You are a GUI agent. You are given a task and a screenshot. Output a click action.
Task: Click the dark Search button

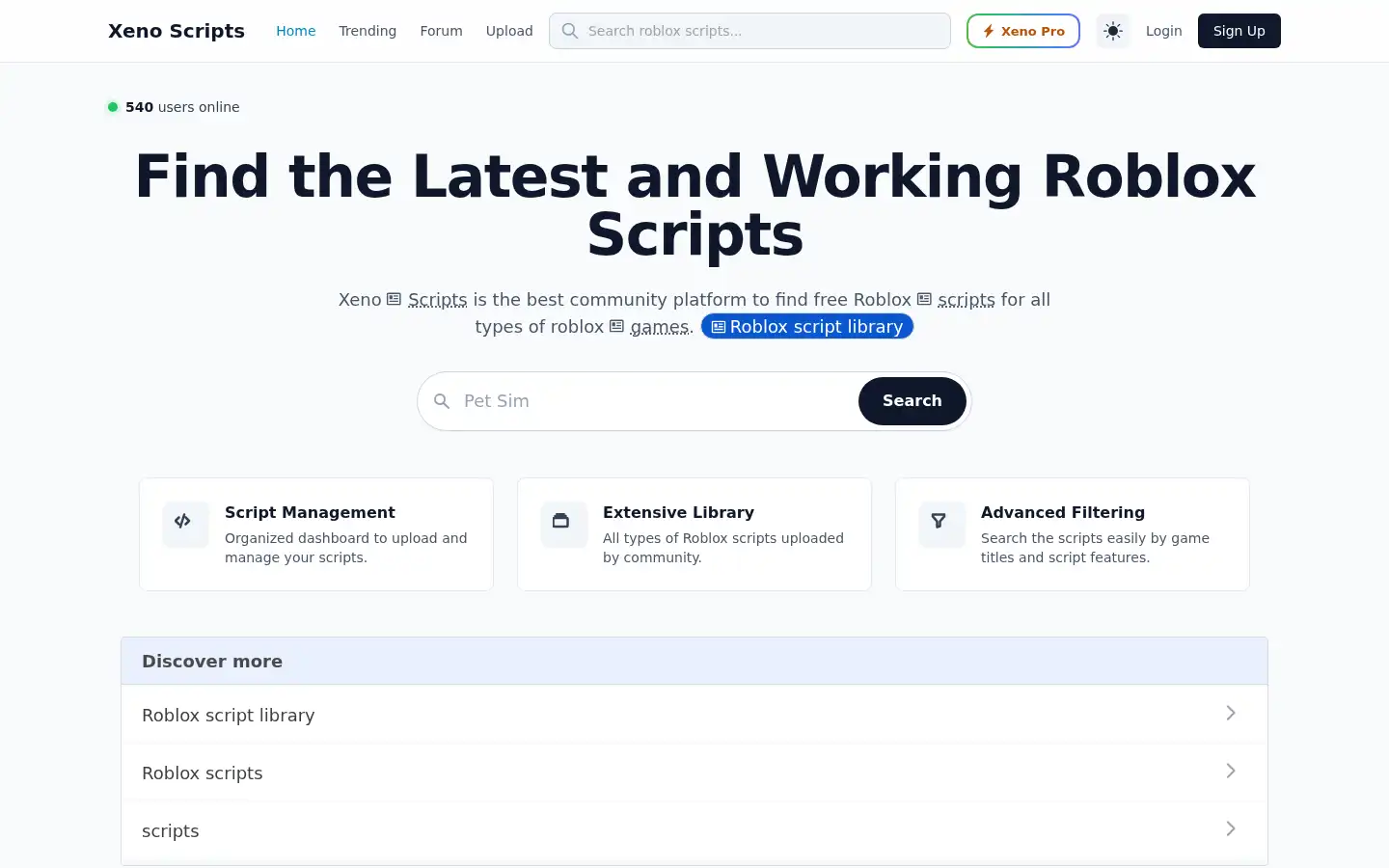pyautogui.click(x=912, y=401)
